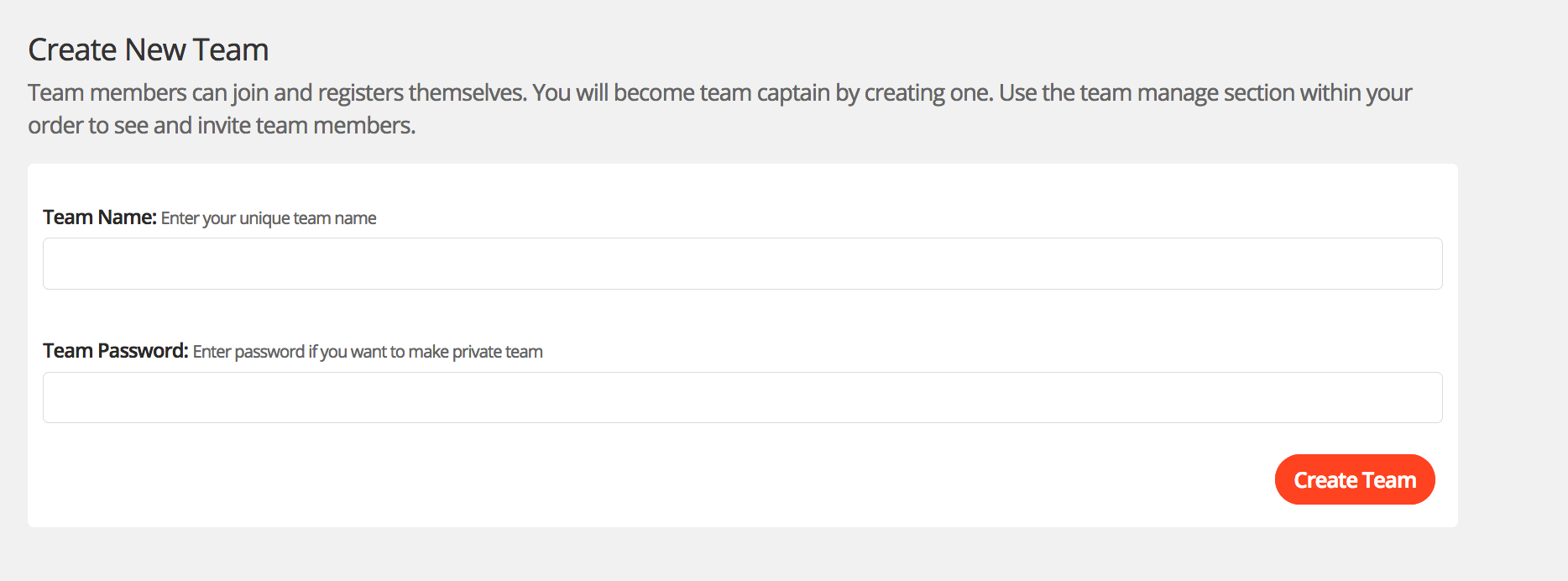Click the "Enter your unique team name" hint
This screenshot has height=581, width=1568.
(269, 218)
